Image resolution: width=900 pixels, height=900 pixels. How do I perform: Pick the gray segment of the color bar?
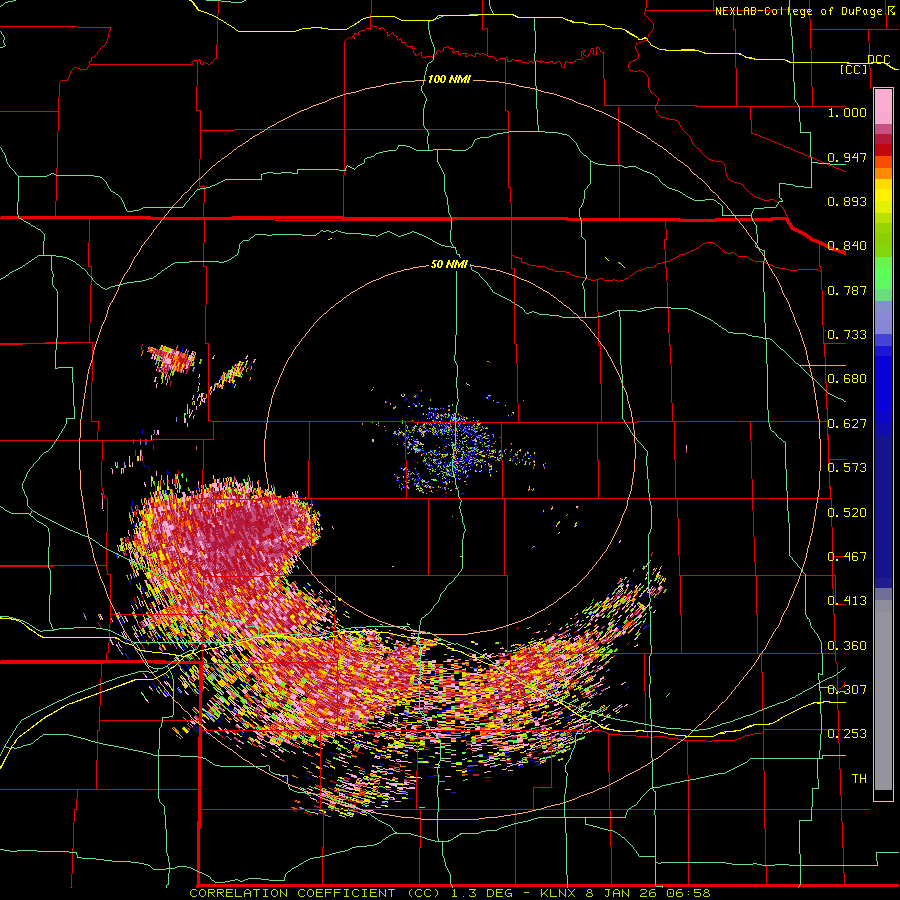tap(883, 695)
